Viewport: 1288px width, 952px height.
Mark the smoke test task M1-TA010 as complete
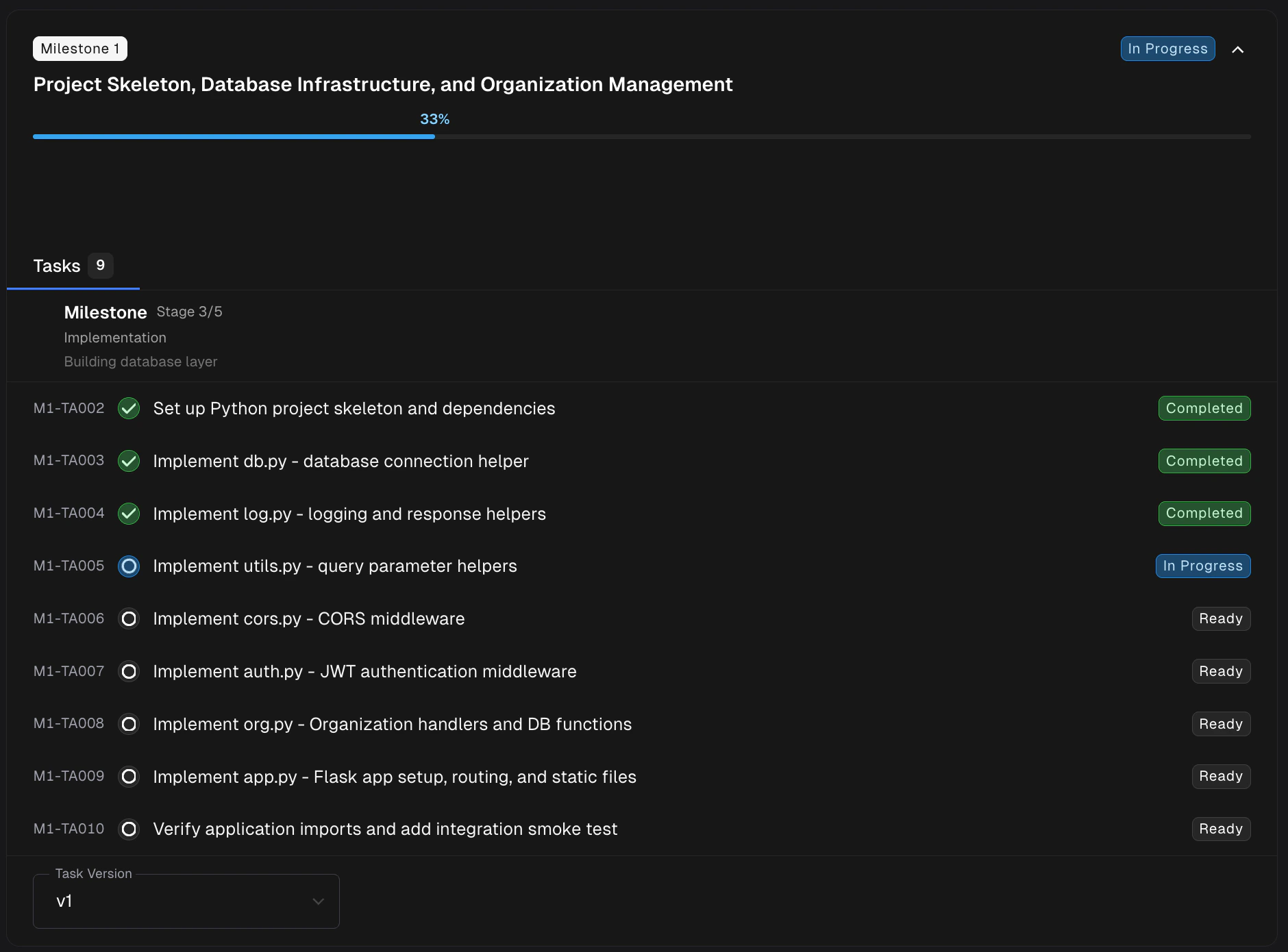coord(129,829)
